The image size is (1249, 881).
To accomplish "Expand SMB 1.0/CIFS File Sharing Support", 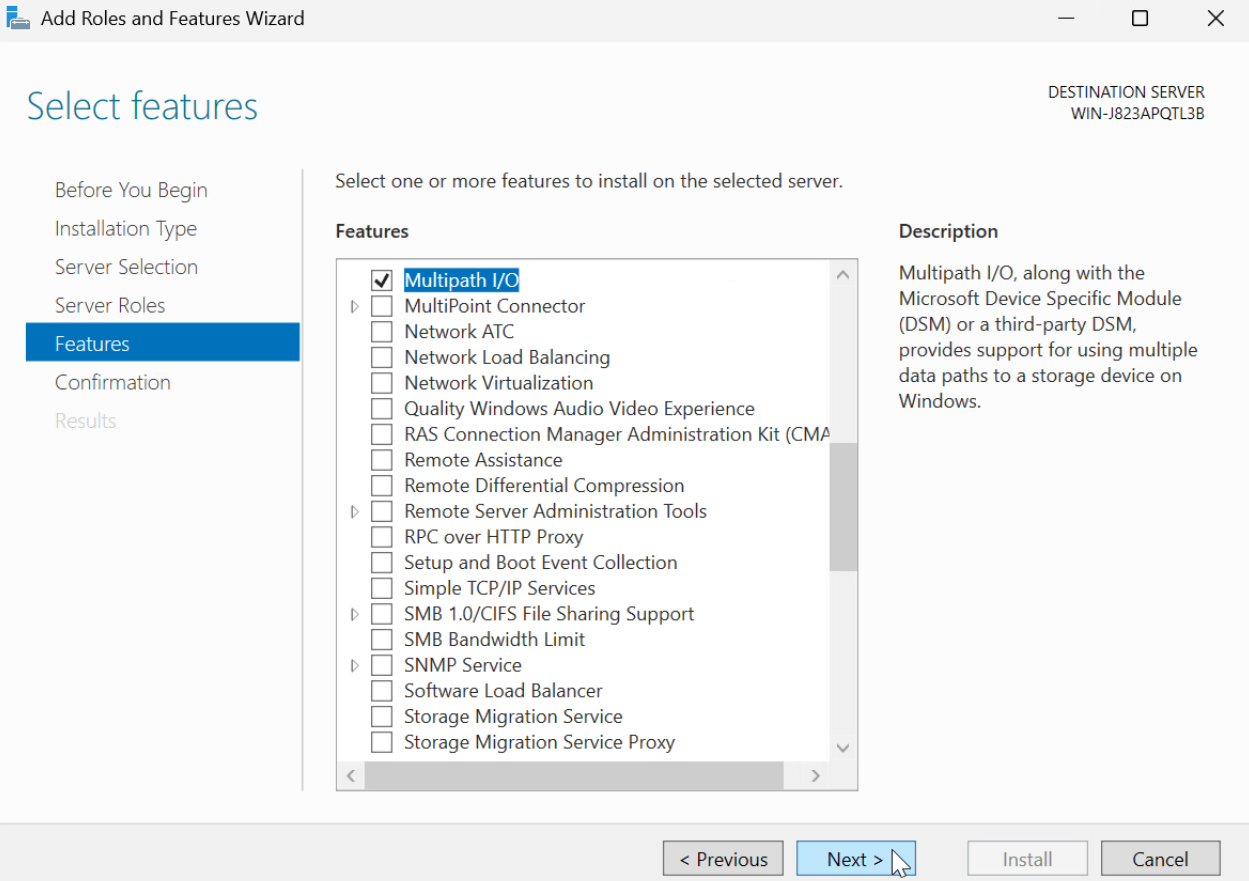I will pos(355,614).
